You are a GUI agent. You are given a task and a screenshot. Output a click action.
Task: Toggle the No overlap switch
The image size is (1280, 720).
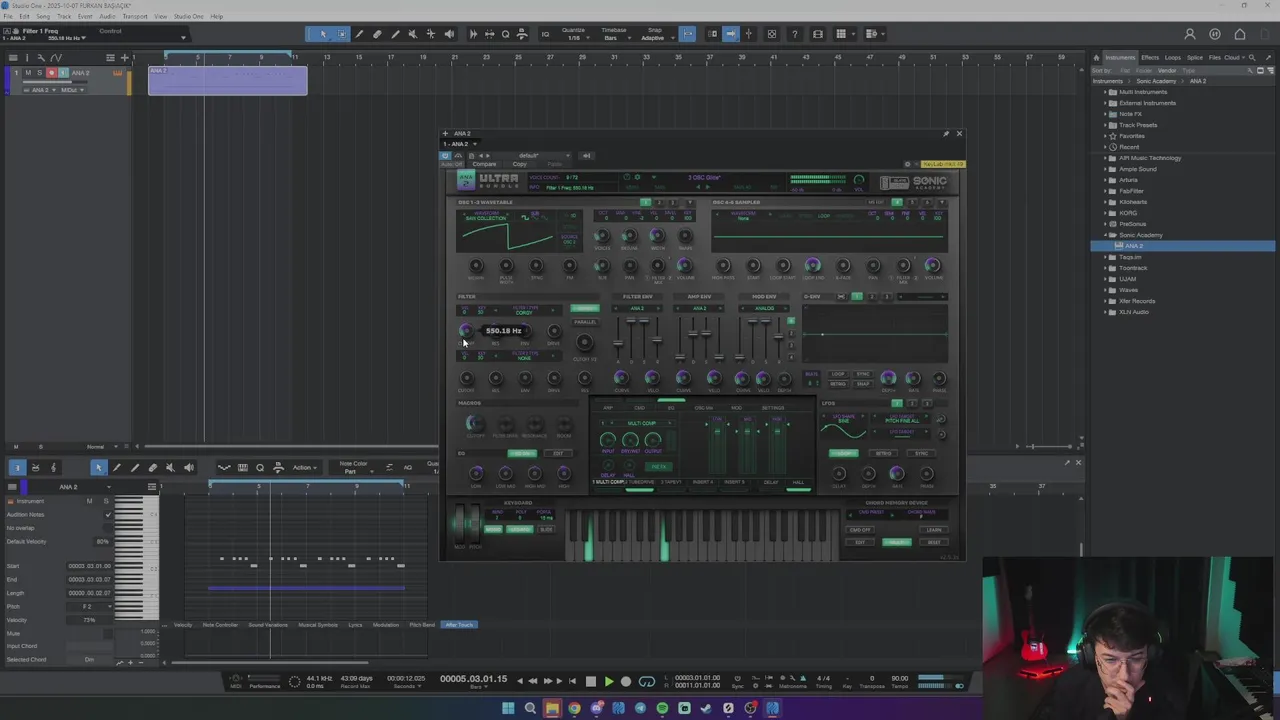(109, 528)
